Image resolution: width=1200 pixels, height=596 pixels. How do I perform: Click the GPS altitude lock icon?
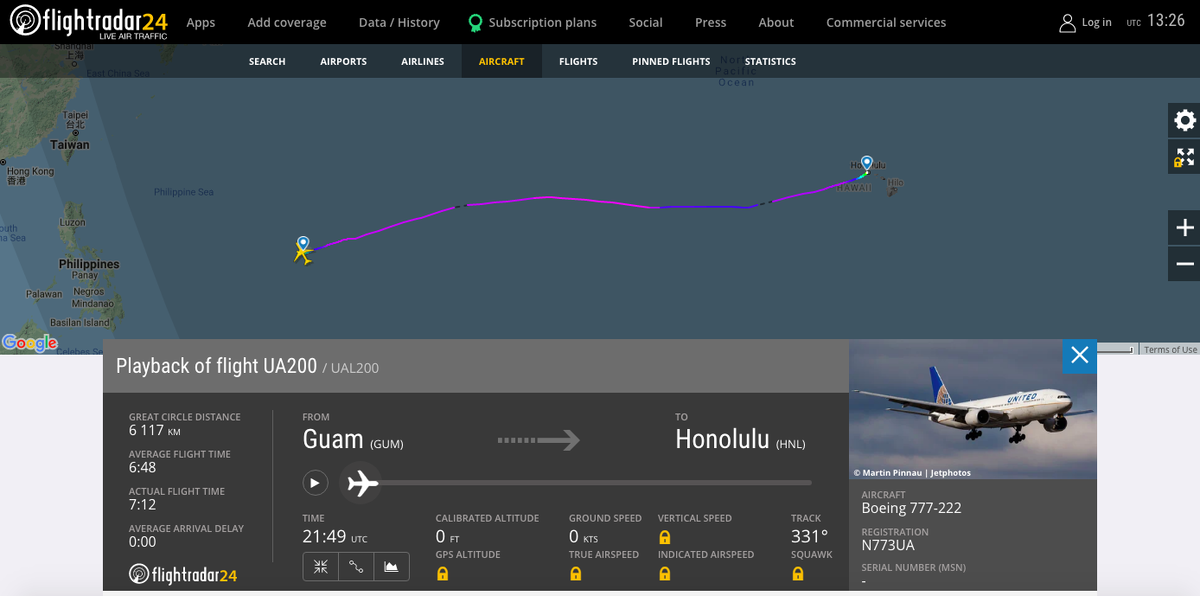pos(442,574)
